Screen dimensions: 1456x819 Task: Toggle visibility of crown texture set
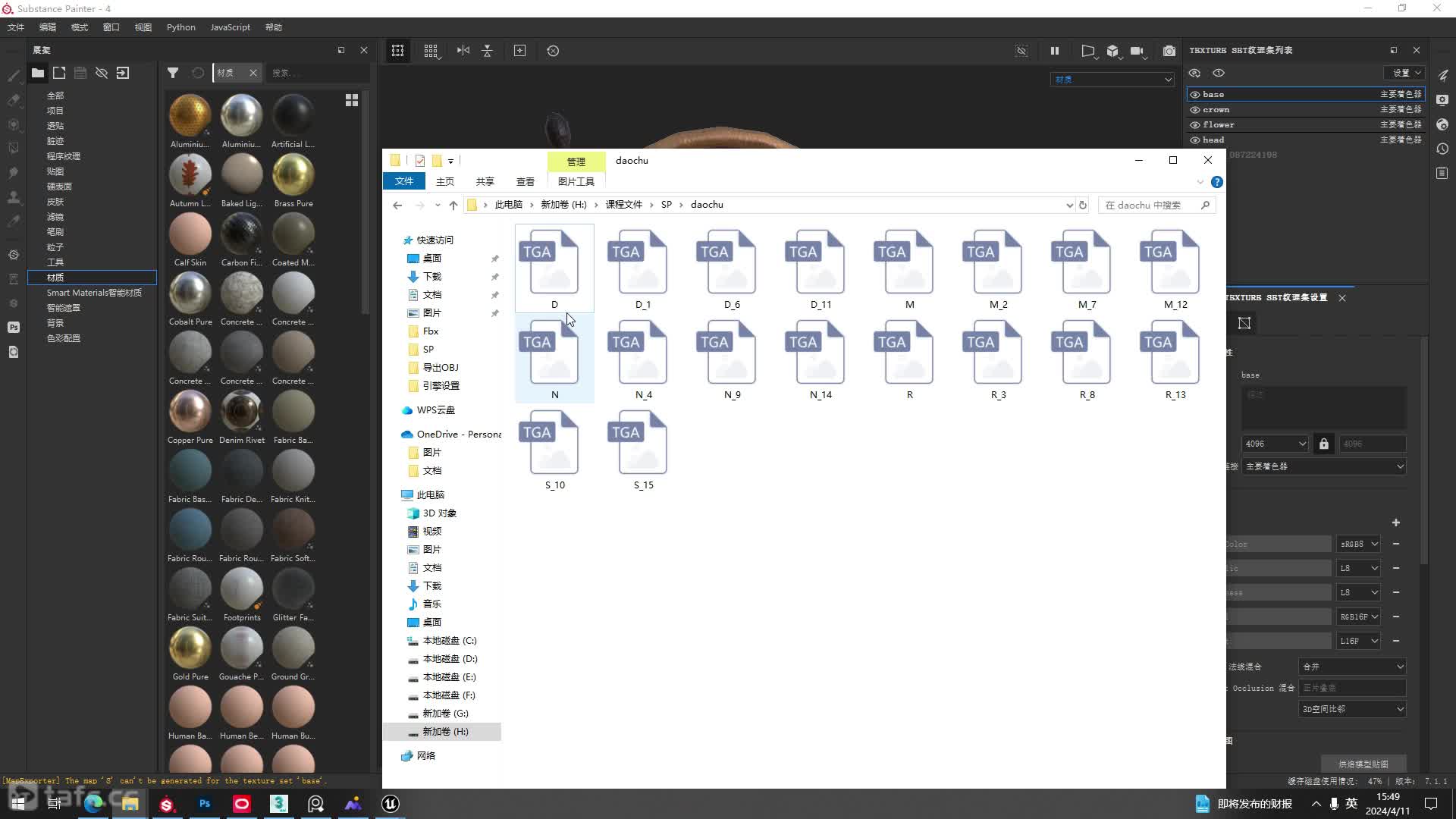(x=1195, y=110)
